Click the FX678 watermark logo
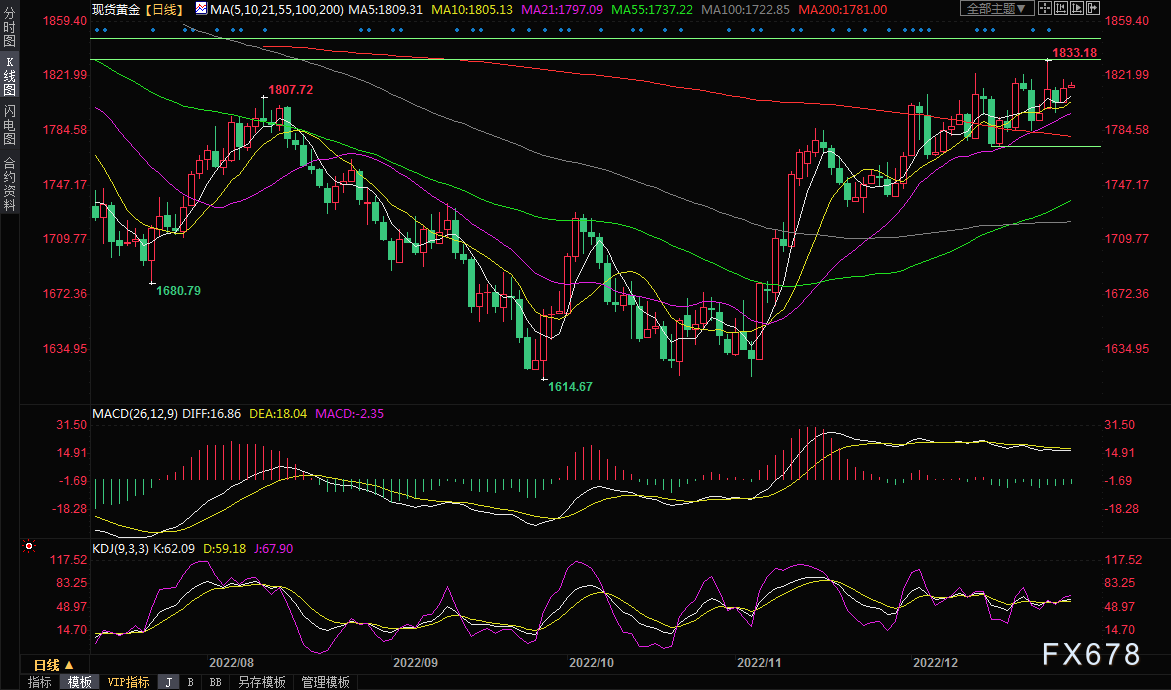 point(1090,655)
